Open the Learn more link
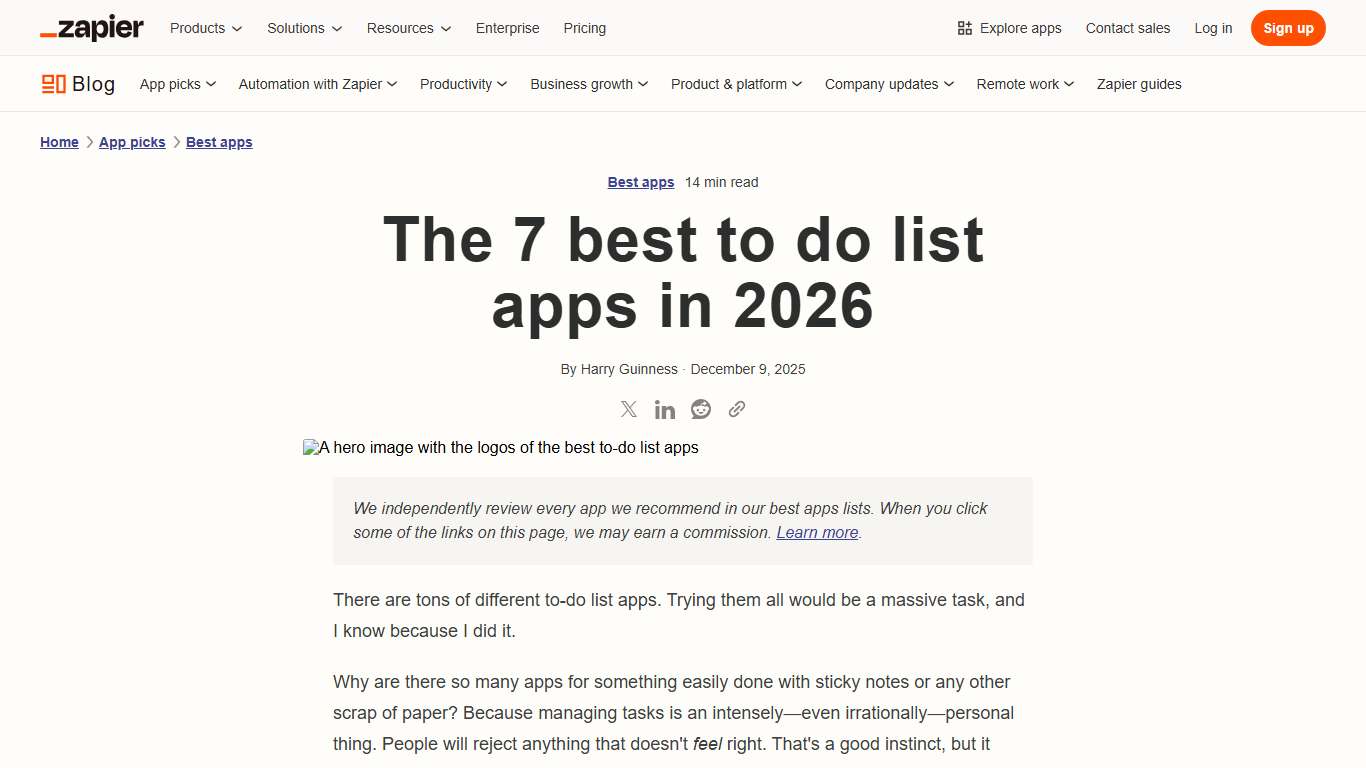The height and width of the screenshot is (768, 1366). (816, 532)
